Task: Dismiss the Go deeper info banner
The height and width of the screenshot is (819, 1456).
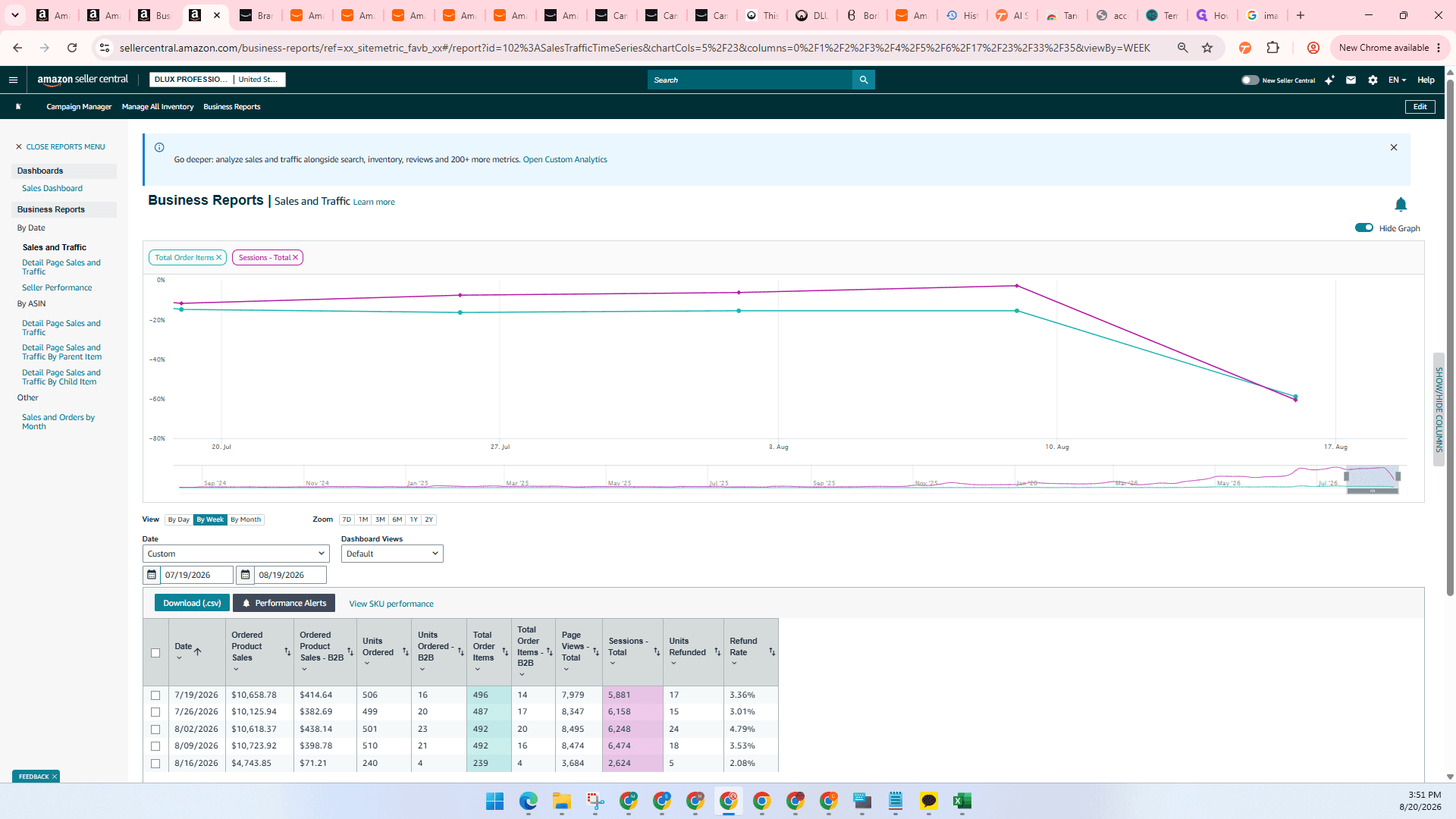Action: coord(1393,147)
